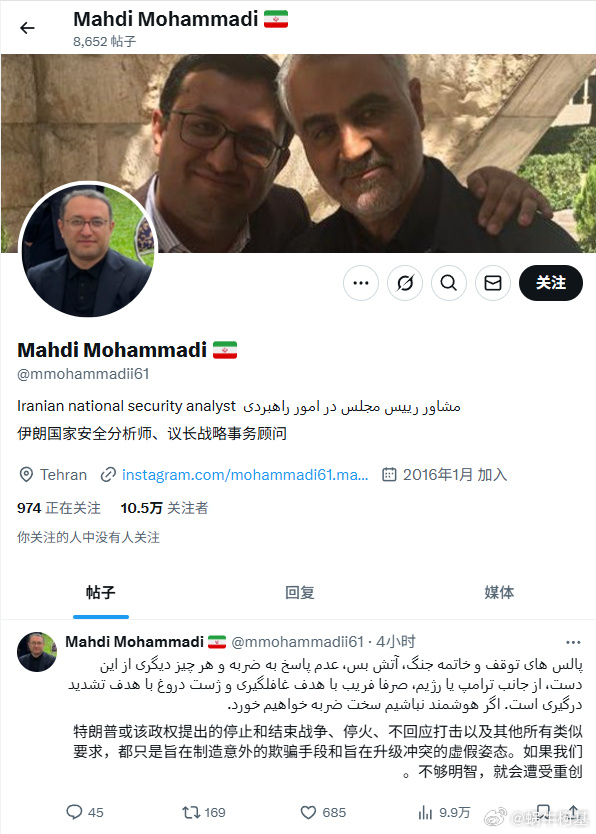Open the post's three-dot menu
The height and width of the screenshot is (834, 596).
573,642
